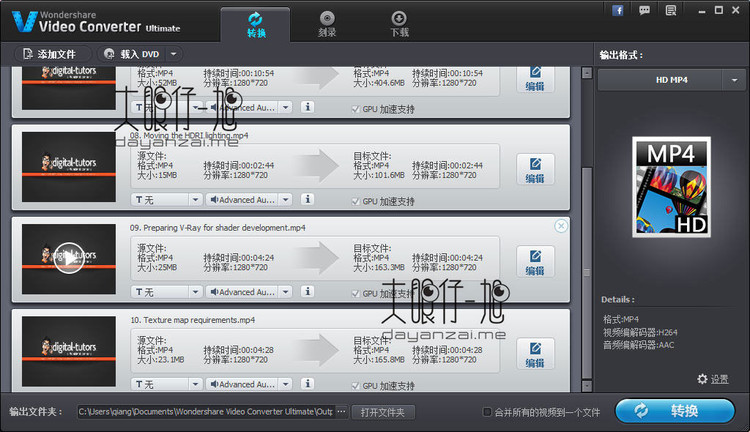Remove the 09. Preparing V-Ray item

click(561, 226)
